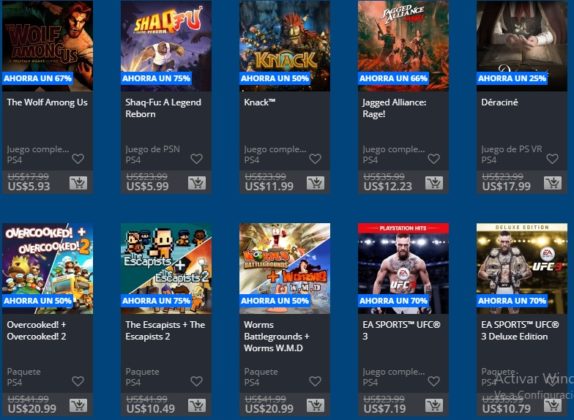
Task: Open the EA SPORTS UFC 3 Deluxe Edition title
Action: tap(520, 330)
